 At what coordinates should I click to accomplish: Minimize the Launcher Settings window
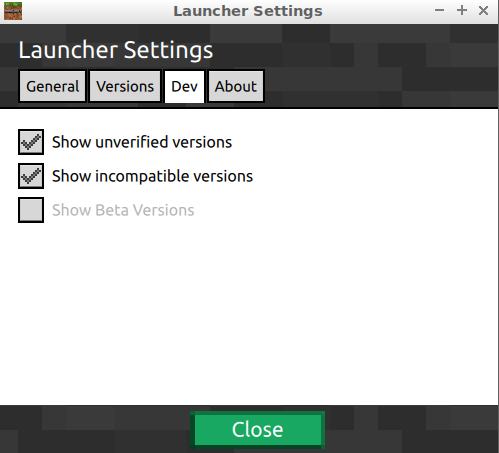tap(439, 11)
